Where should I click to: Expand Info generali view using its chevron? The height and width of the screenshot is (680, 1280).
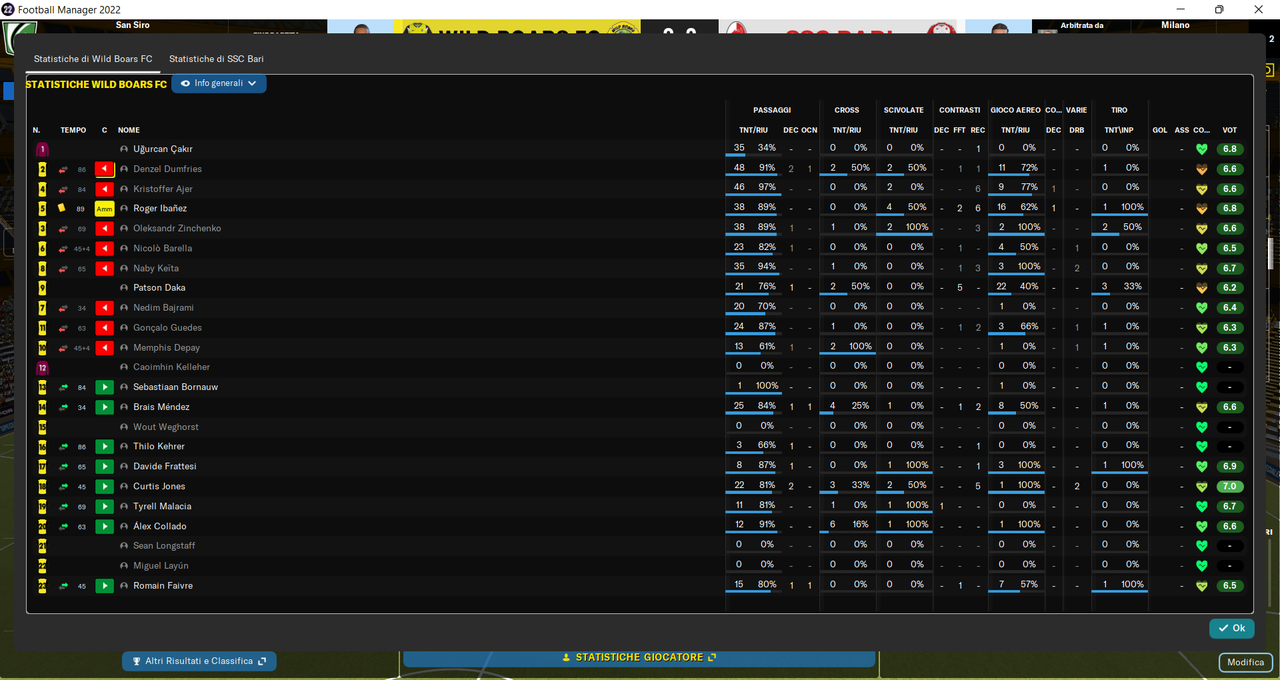point(252,84)
